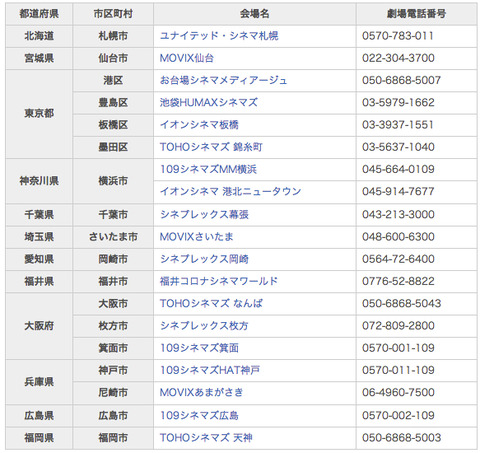Open お台場シネマメディアージュ link
The height and width of the screenshot is (453, 480).
click(x=223, y=80)
